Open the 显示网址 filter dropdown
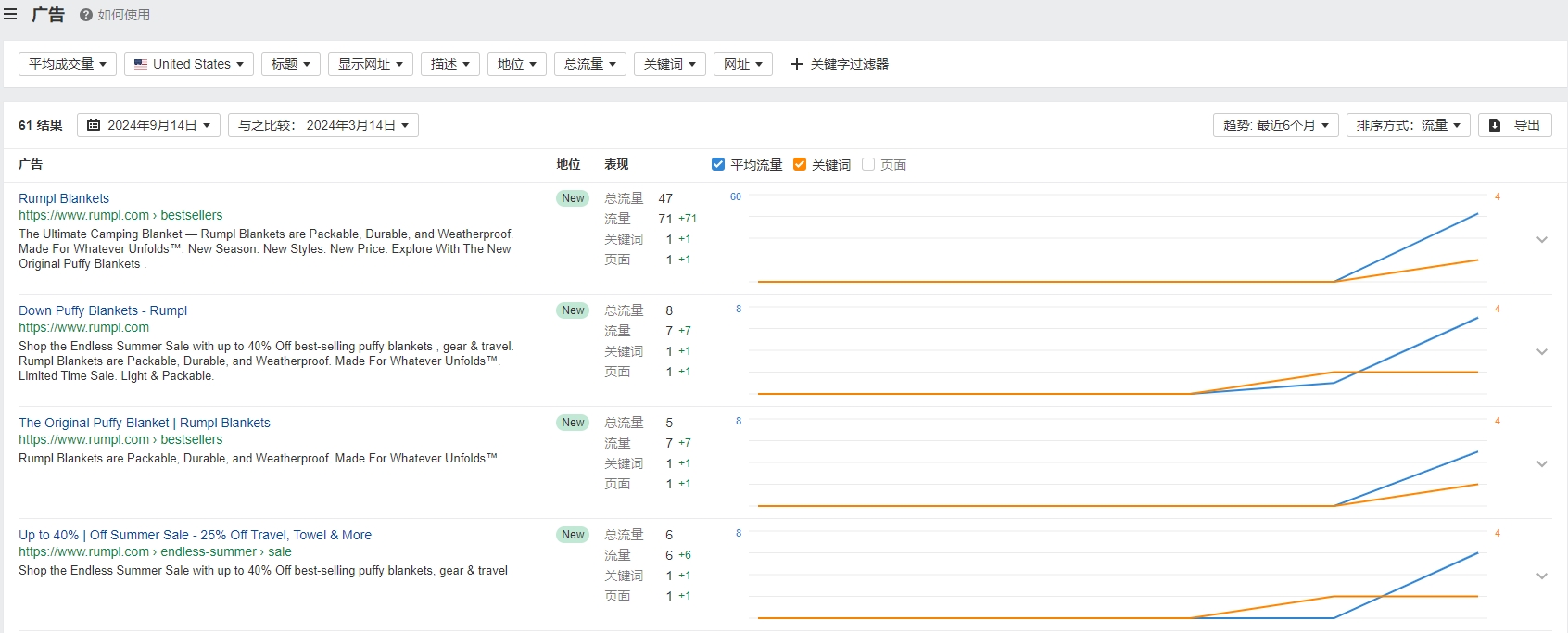Image resolution: width=1568 pixels, height=633 pixels. pyautogui.click(x=371, y=64)
